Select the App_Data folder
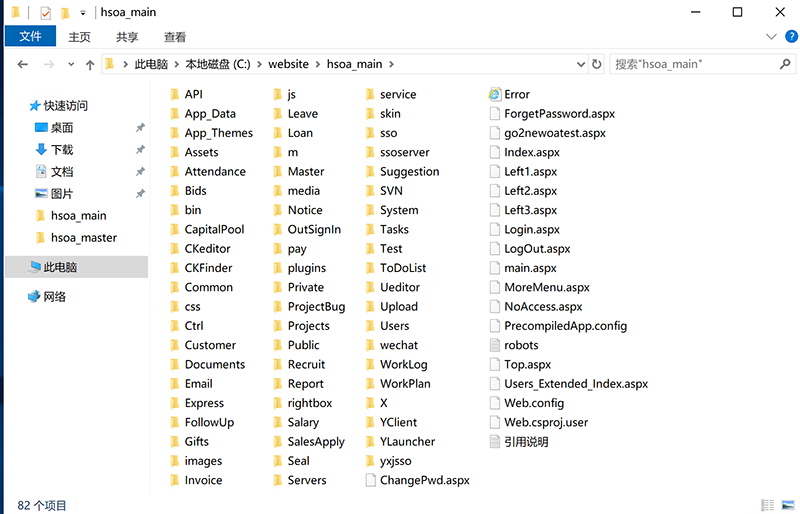The image size is (800, 514). pyautogui.click(x=203, y=114)
